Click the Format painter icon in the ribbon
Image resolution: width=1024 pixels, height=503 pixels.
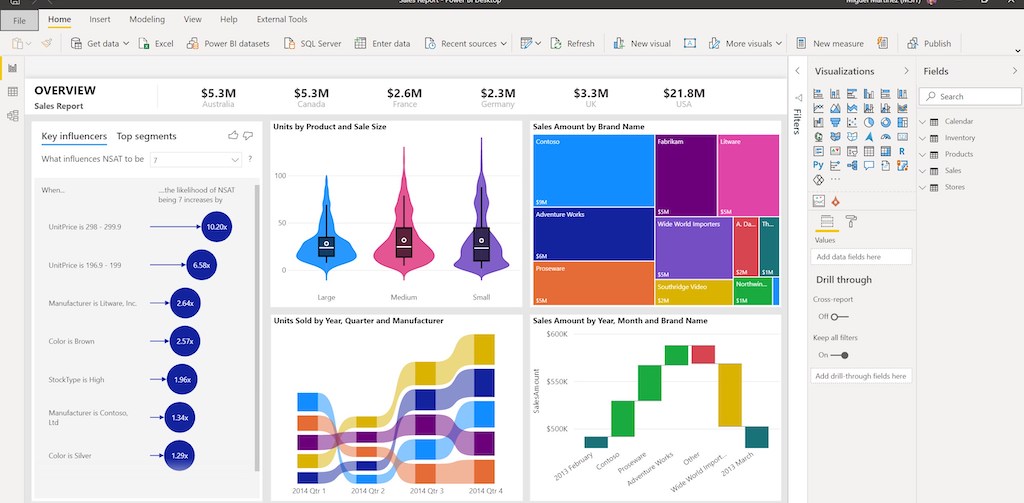46,44
